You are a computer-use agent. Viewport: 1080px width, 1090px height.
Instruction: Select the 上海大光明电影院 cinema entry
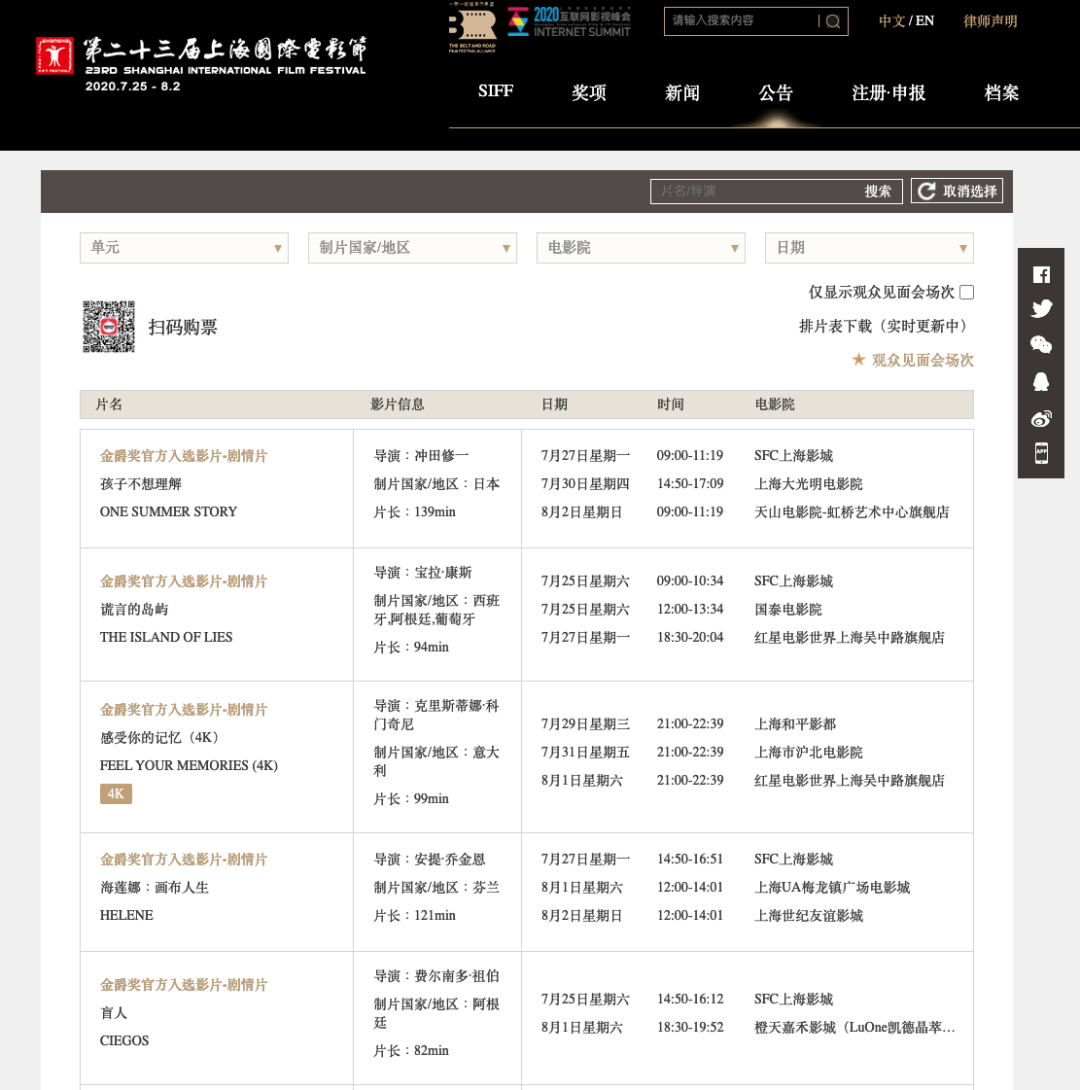(808, 484)
